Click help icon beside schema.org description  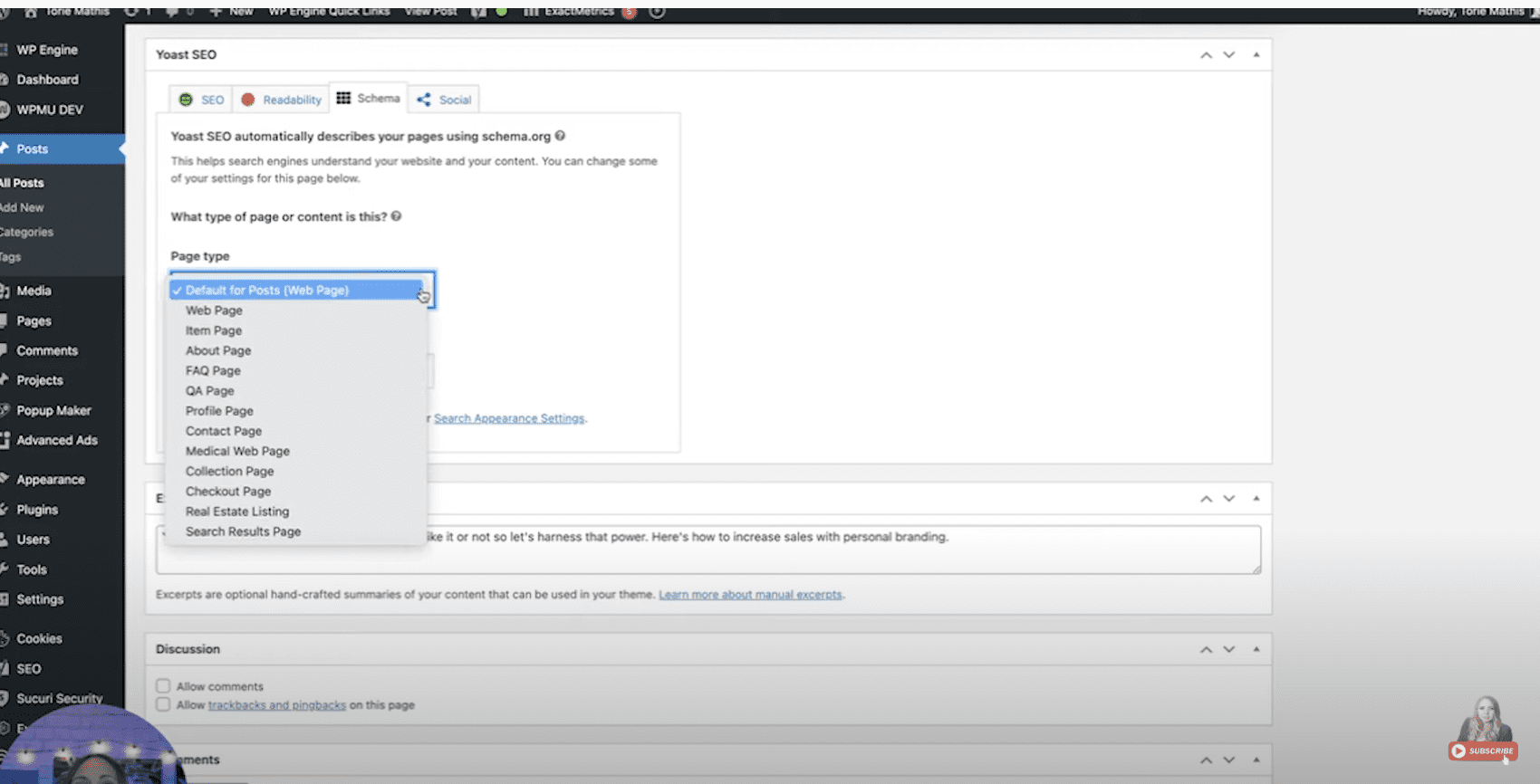point(560,136)
